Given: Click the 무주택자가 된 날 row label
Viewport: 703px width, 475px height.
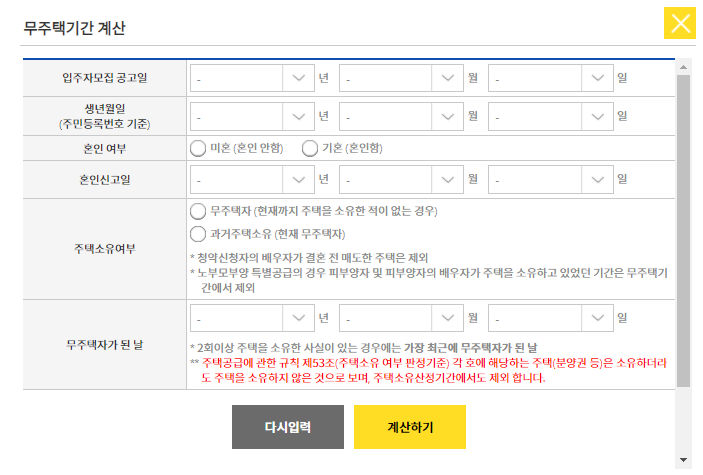Looking at the screenshot, I should [104, 345].
